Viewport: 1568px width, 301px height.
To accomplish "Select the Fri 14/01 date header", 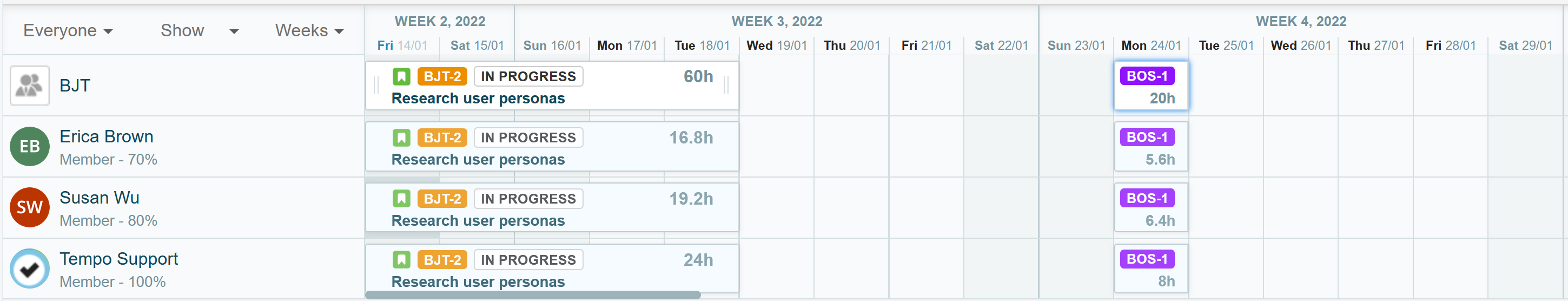I will pos(402,45).
